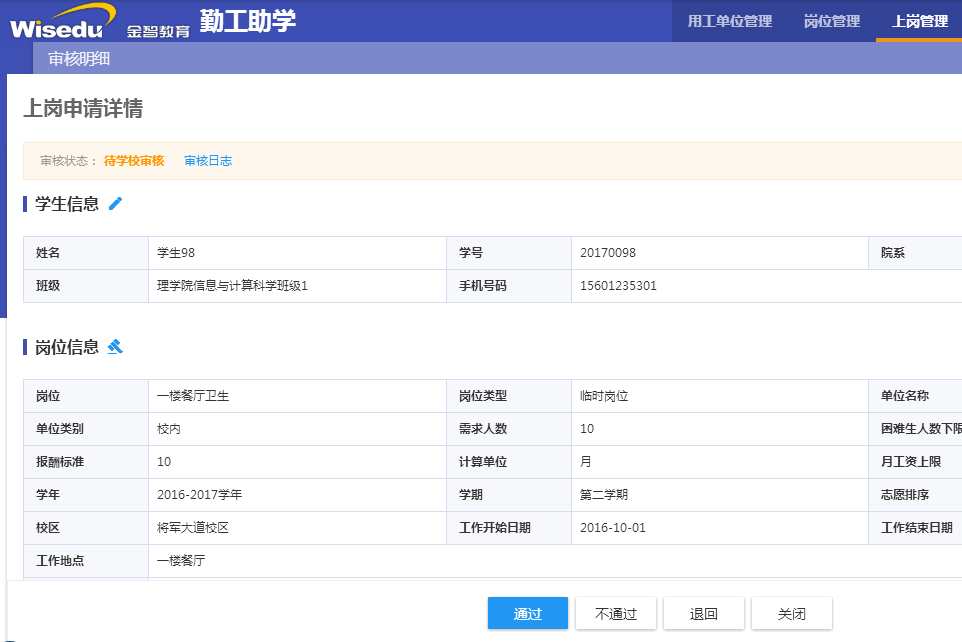The width and height of the screenshot is (962, 642).
Task: Click the start date 2016-10-01
Action: pyautogui.click(x=613, y=528)
